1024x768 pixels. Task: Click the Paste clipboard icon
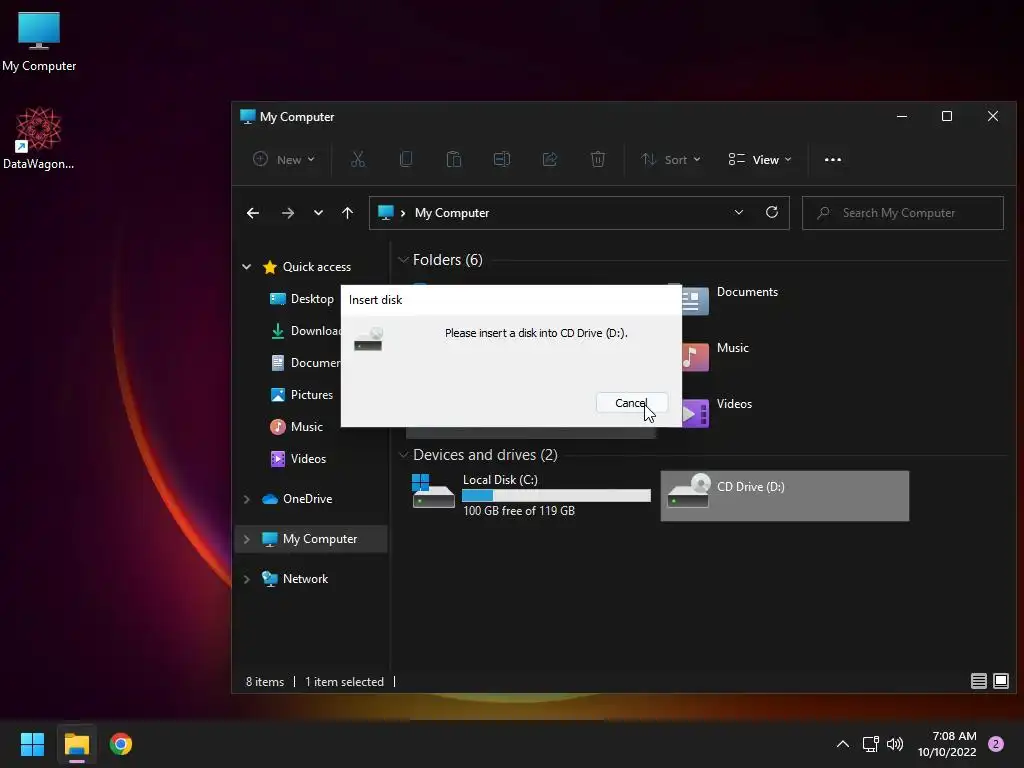pyautogui.click(x=454, y=159)
